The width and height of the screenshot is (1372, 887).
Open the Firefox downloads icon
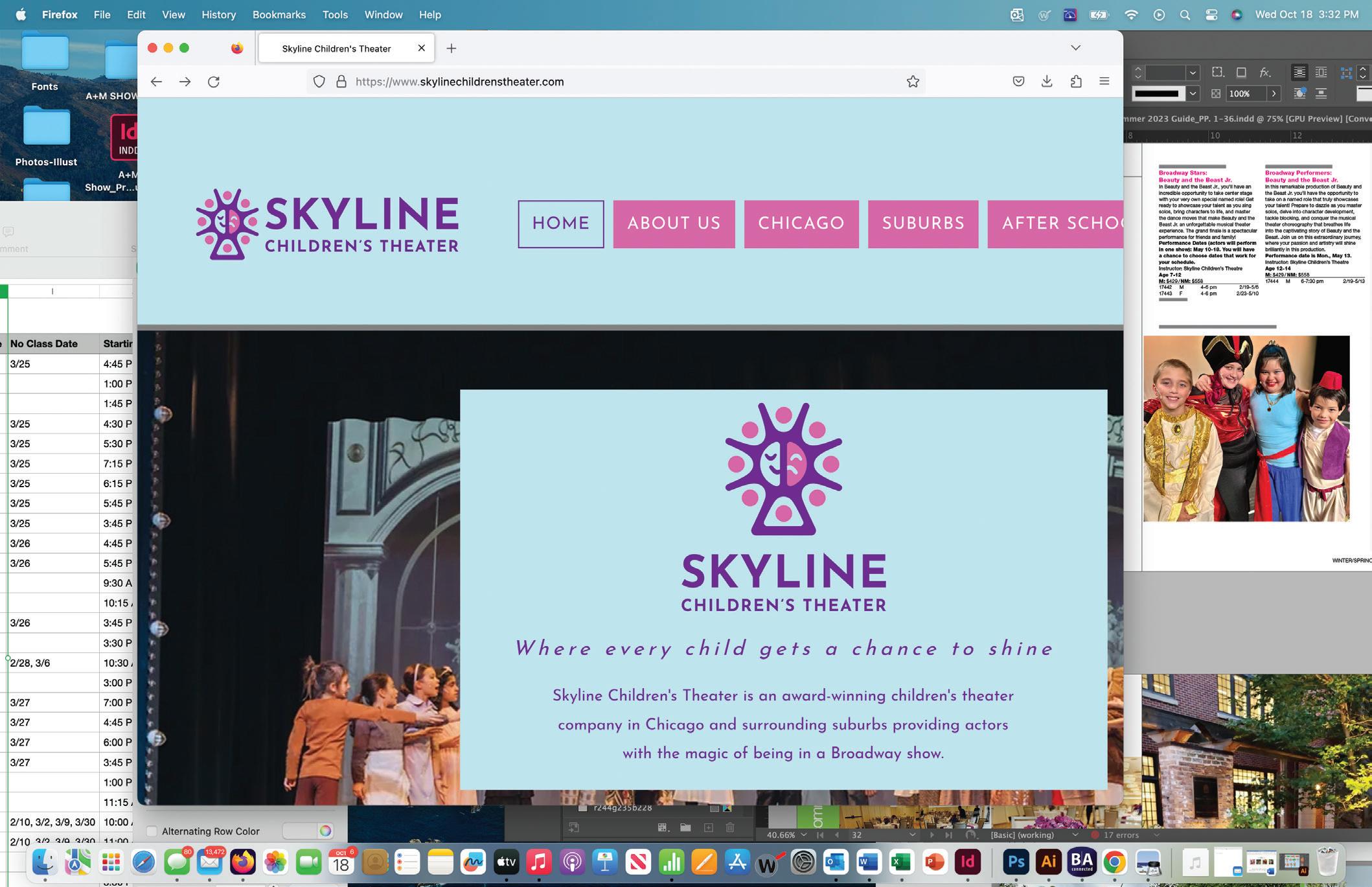coord(1047,82)
